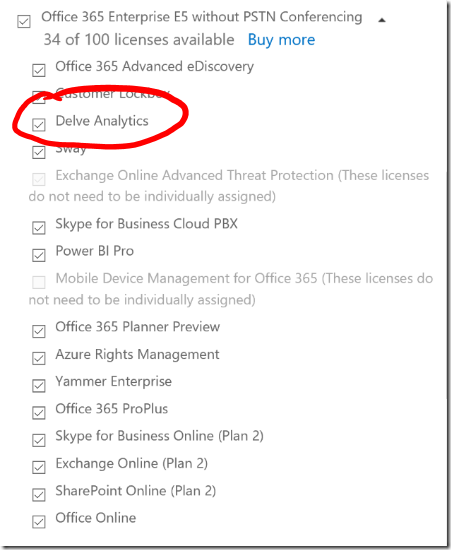Disable the Office Online checkbox
The image size is (451, 550).
click(39, 522)
